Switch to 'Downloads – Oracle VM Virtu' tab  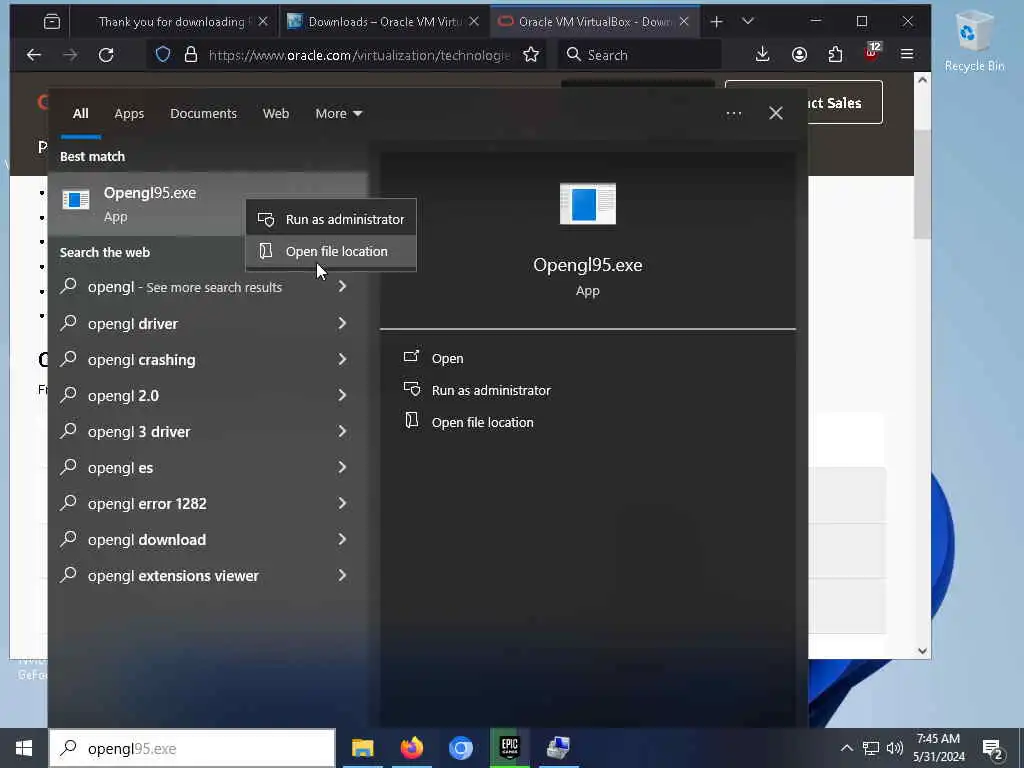(x=384, y=22)
